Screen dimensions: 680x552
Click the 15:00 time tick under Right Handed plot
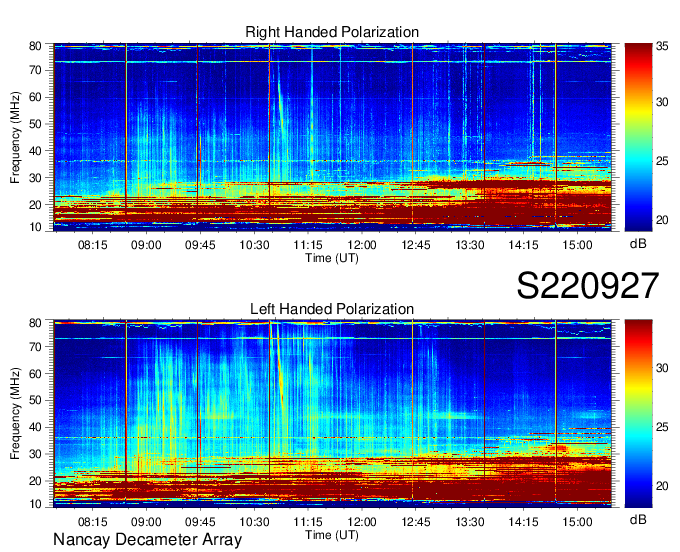point(577,245)
